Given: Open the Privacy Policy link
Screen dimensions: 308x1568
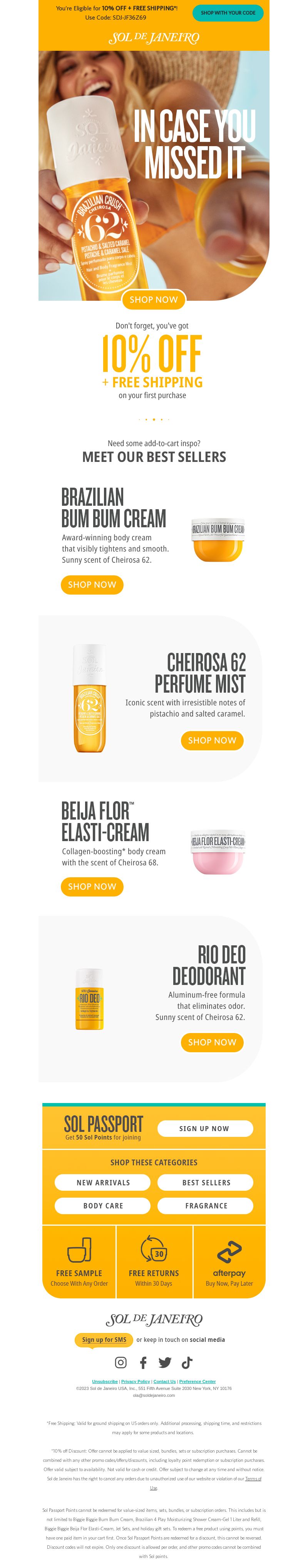Looking at the screenshot, I should (x=136, y=1381).
